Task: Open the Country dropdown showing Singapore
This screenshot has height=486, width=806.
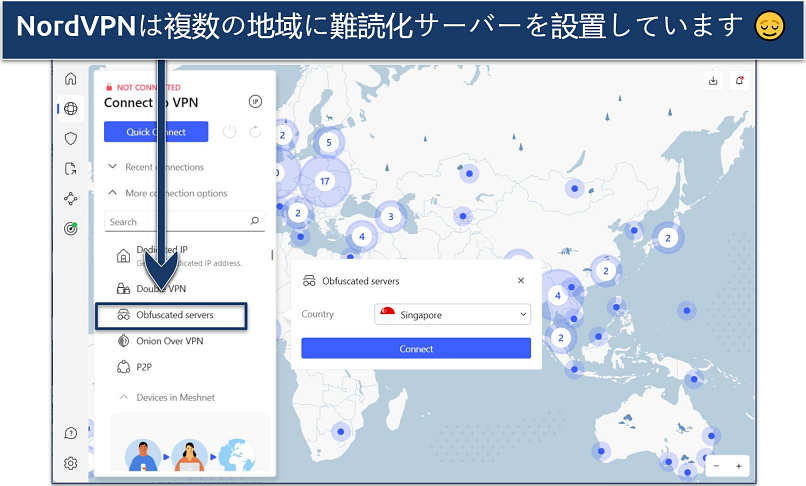Action: 452,315
